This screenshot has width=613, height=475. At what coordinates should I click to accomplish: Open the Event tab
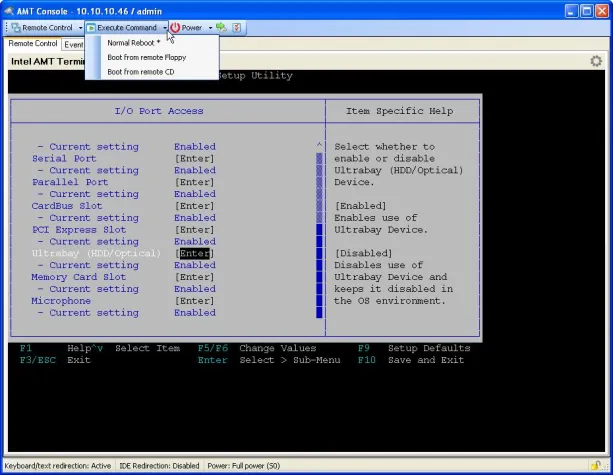[x=73, y=44]
